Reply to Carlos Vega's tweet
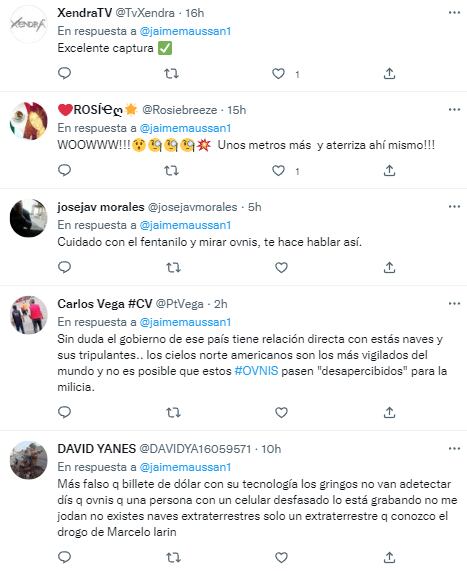Viewport: 467px width, 571px height. tap(64, 412)
